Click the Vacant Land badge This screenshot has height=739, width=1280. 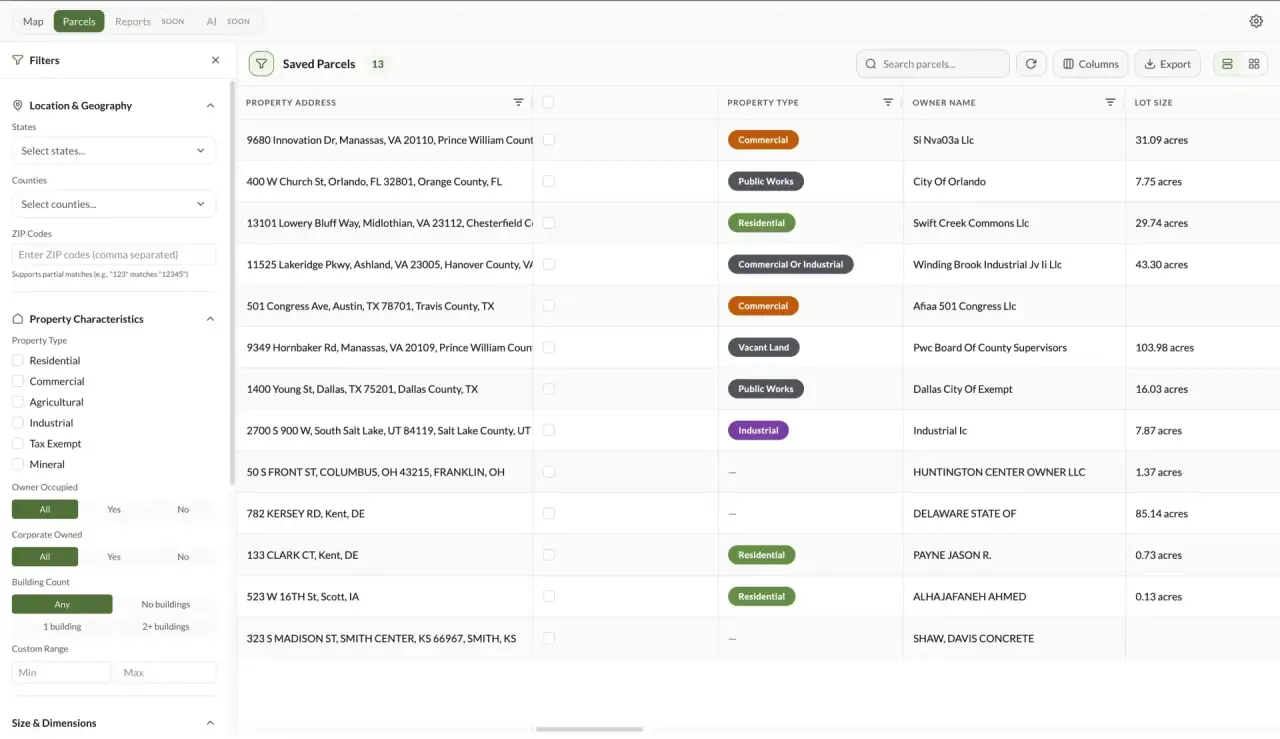763,348
